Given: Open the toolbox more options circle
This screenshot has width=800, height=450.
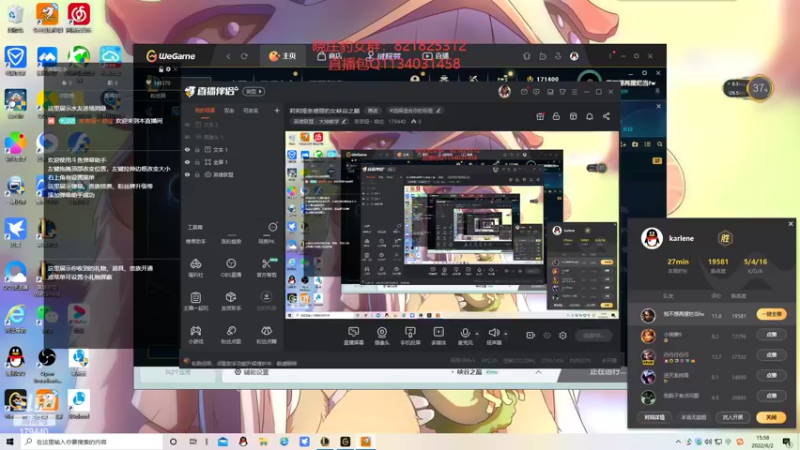Looking at the screenshot, I should [273, 227].
